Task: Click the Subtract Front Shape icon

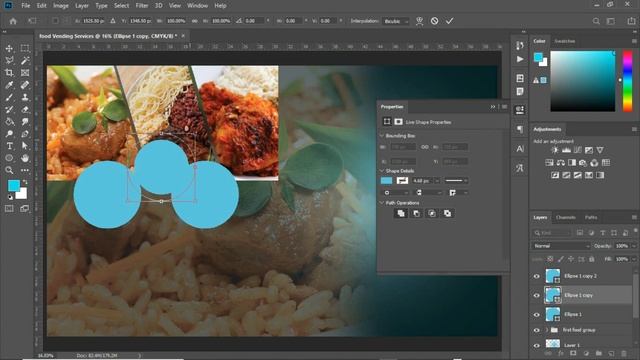Action: [x=416, y=213]
